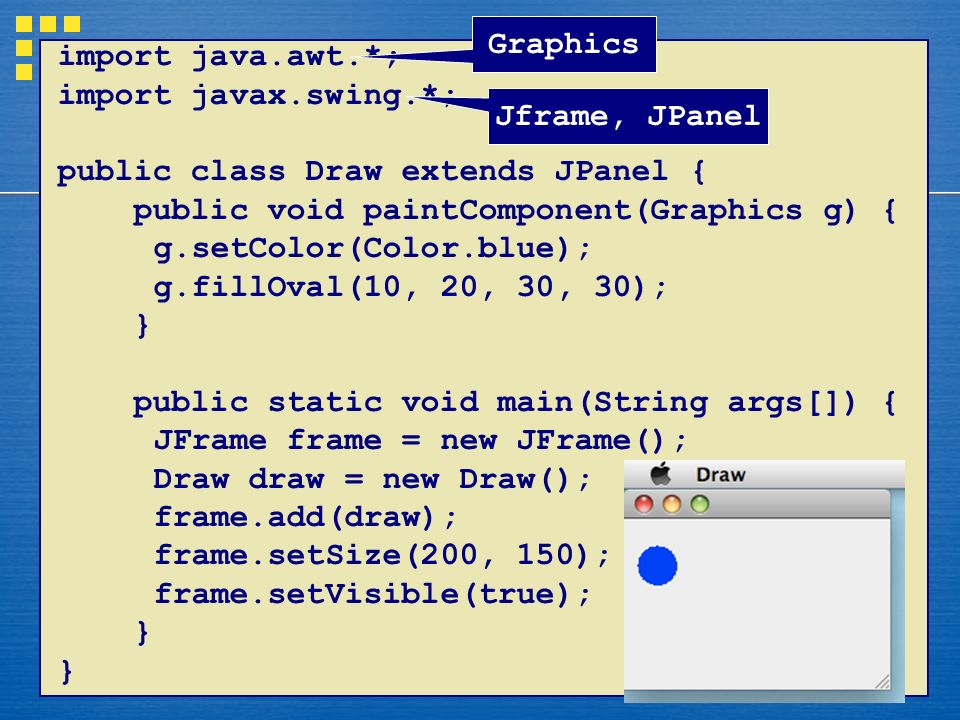Click the line "import javax.swing.*;"
This screenshot has height=720, width=960.
[257, 96]
